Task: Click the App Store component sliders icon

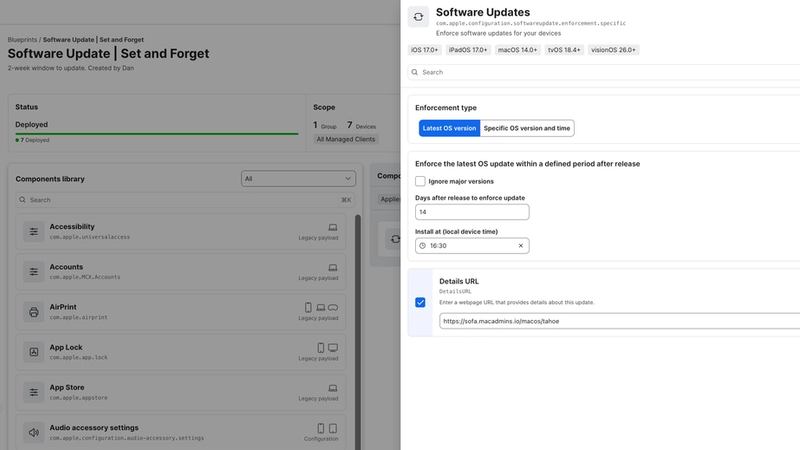Action: tap(34, 392)
